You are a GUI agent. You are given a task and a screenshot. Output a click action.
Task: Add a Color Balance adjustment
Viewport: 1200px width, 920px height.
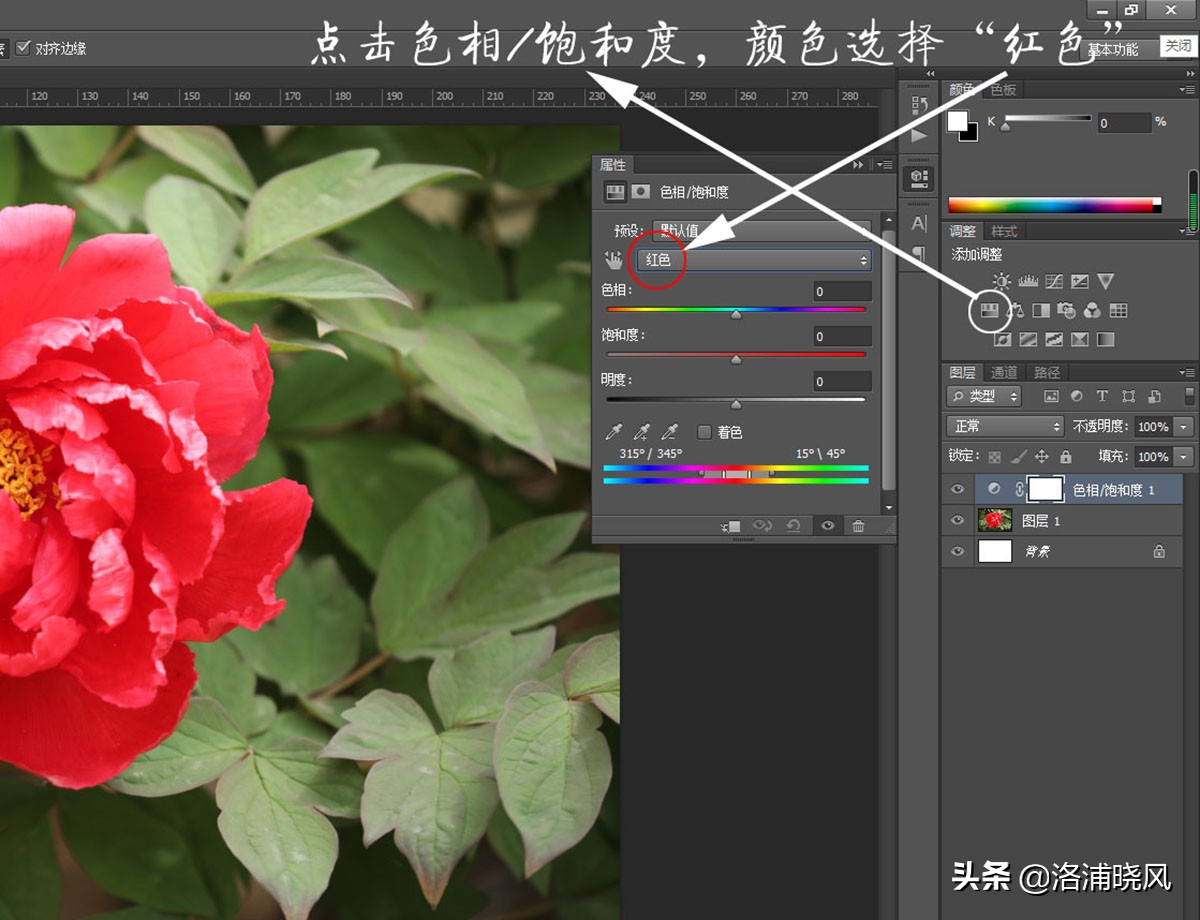pyautogui.click(x=1015, y=310)
